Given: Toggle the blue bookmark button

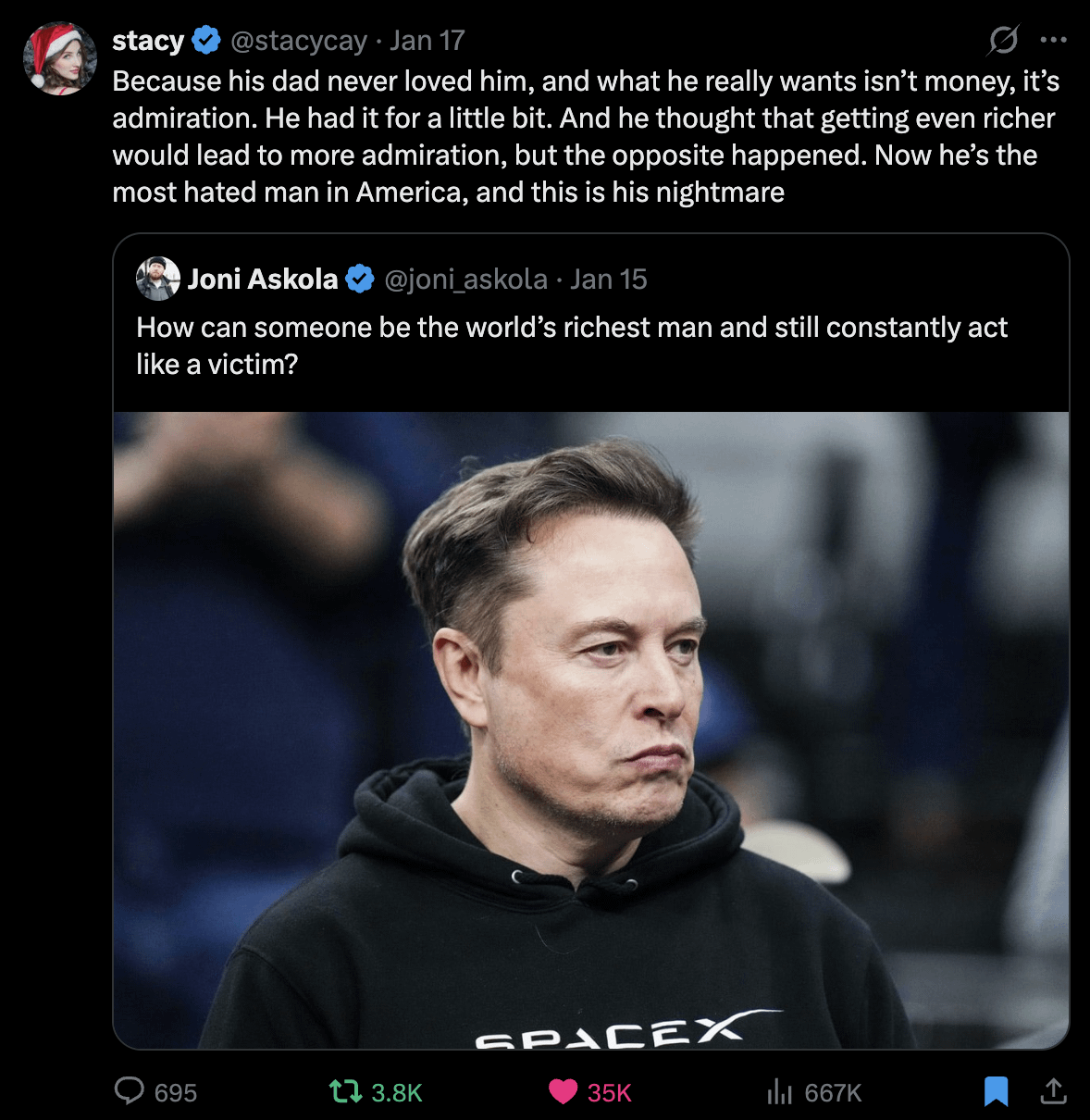Looking at the screenshot, I should (x=996, y=1091).
